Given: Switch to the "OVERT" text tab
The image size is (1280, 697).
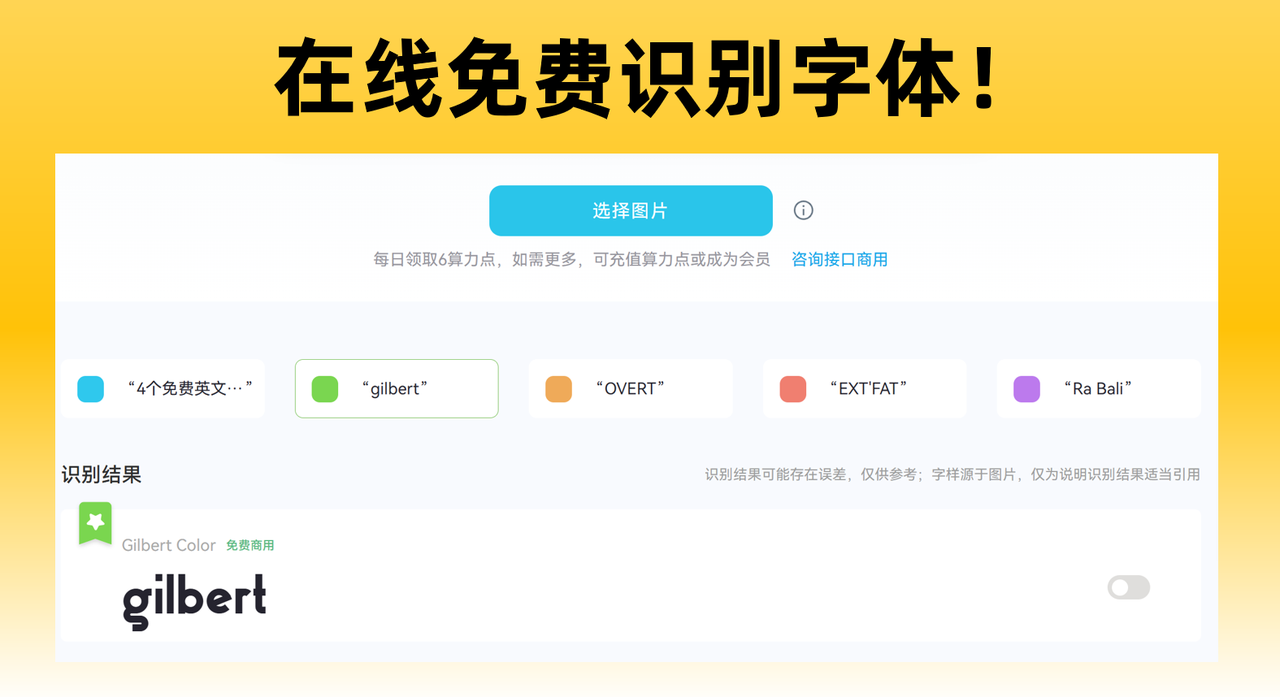Looking at the screenshot, I should click(x=629, y=389).
